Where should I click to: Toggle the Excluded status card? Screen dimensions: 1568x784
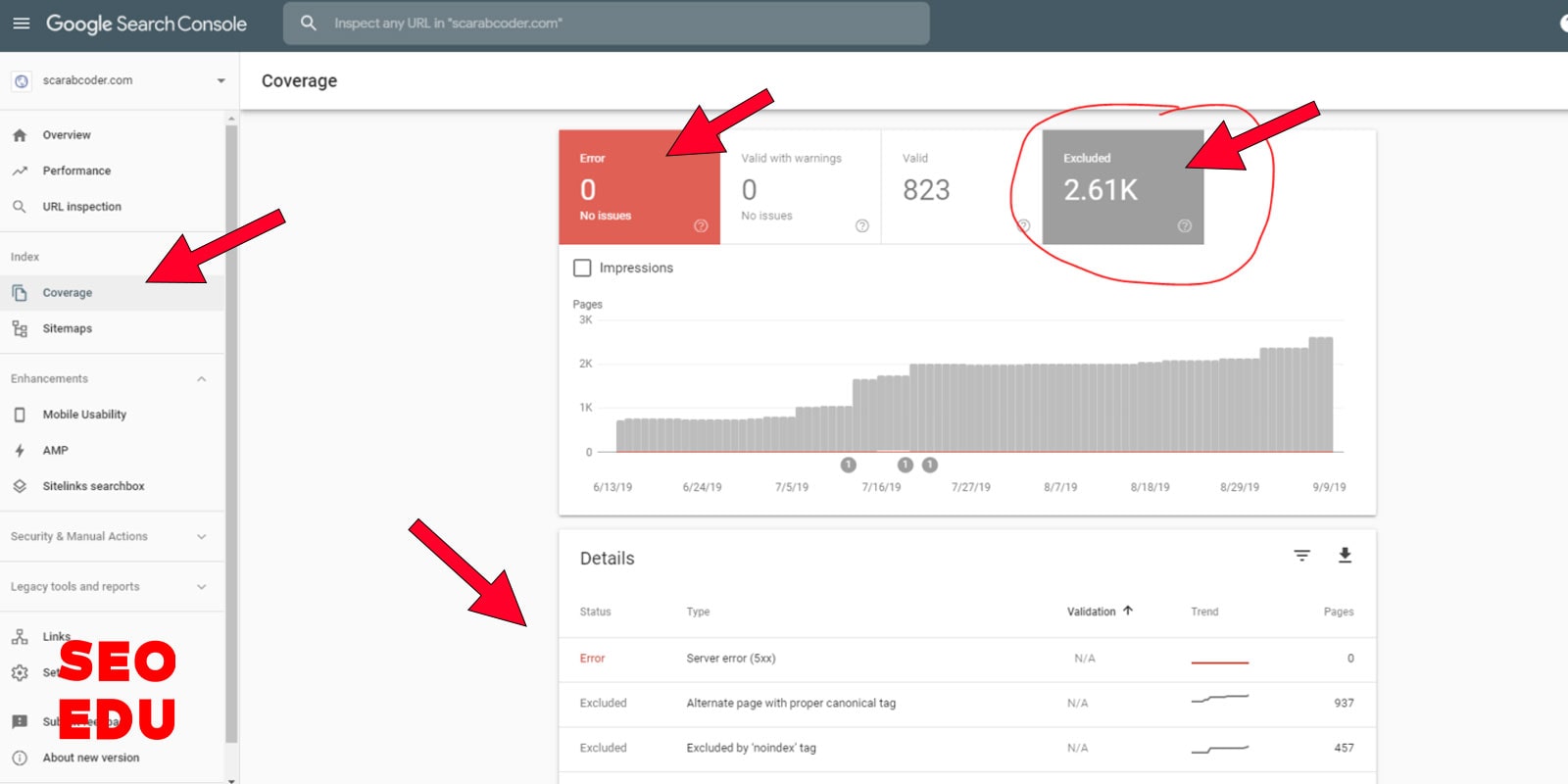click(x=1121, y=186)
